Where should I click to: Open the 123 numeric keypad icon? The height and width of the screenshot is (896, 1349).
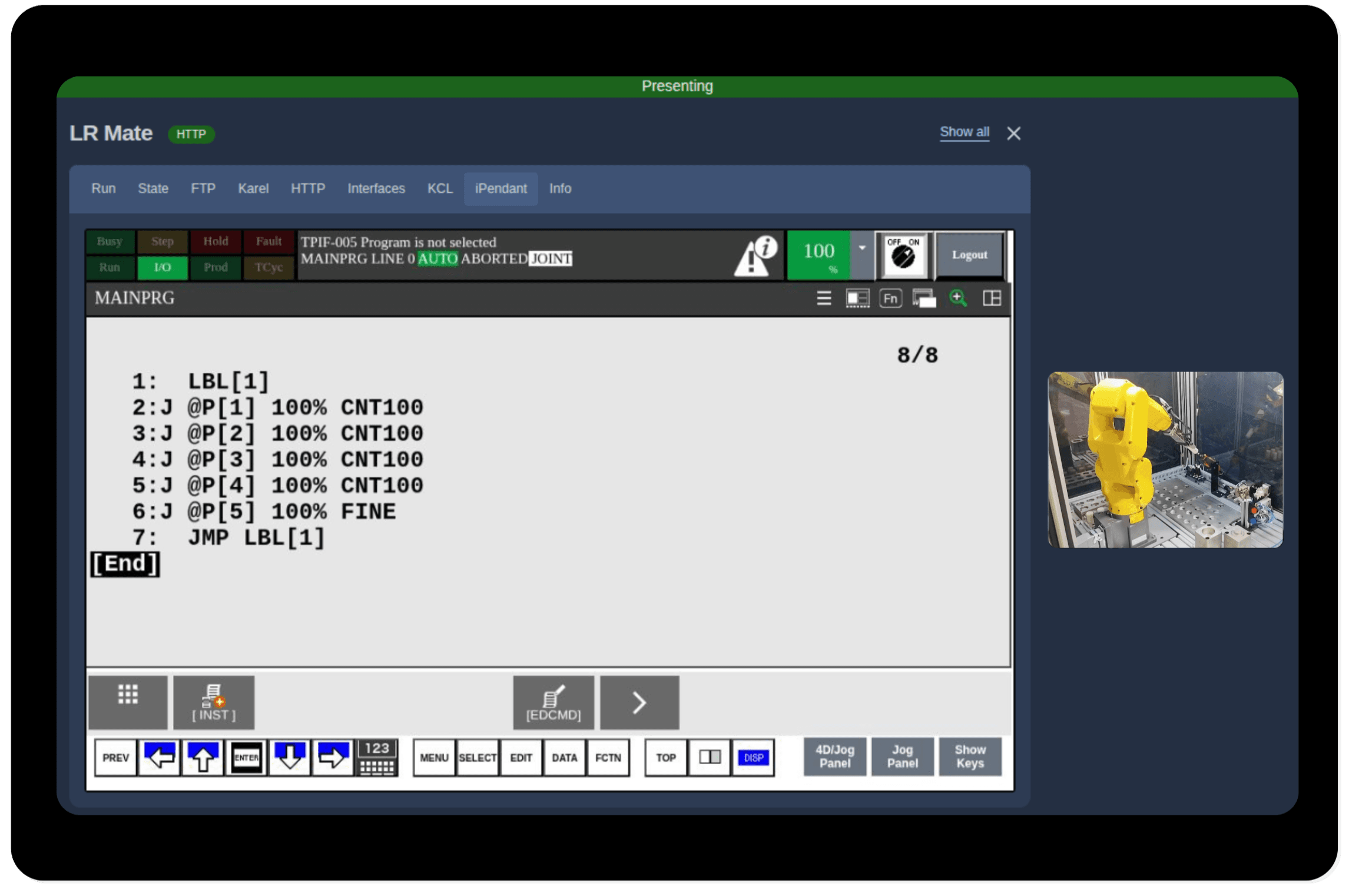click(376, 757)
